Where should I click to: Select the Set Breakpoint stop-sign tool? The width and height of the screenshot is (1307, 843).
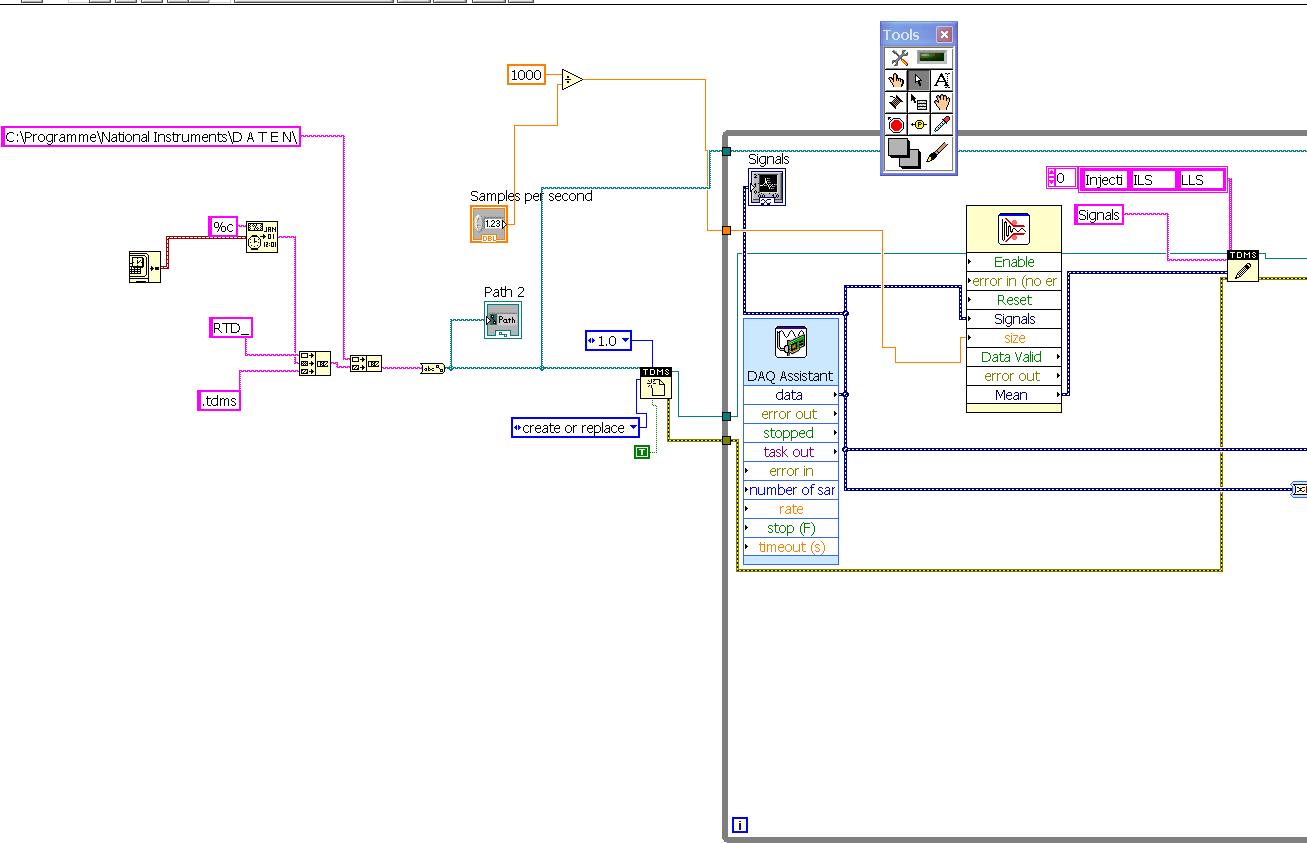[896, 124]
